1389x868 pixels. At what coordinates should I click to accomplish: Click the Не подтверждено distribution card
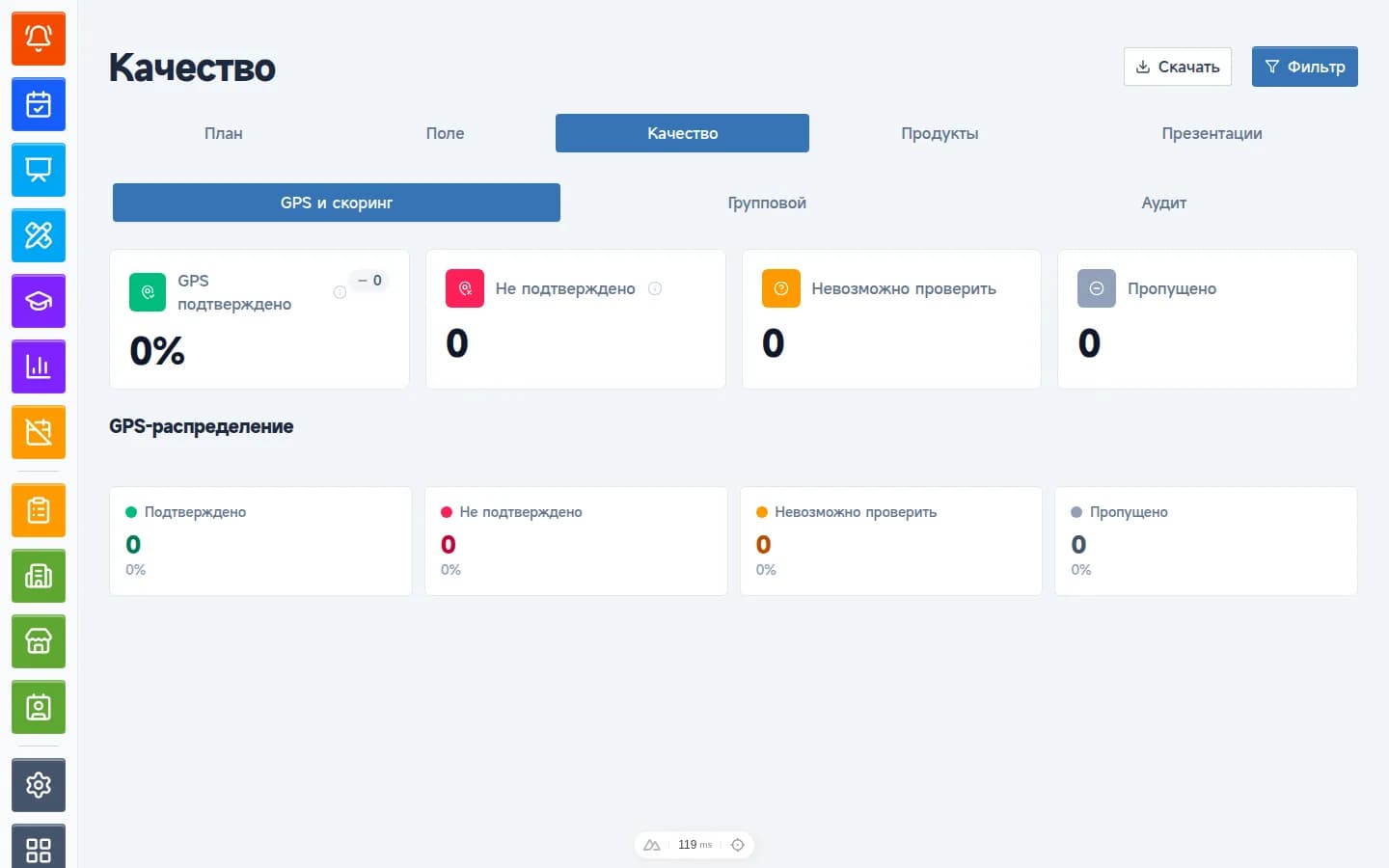(x=576, y=541)
